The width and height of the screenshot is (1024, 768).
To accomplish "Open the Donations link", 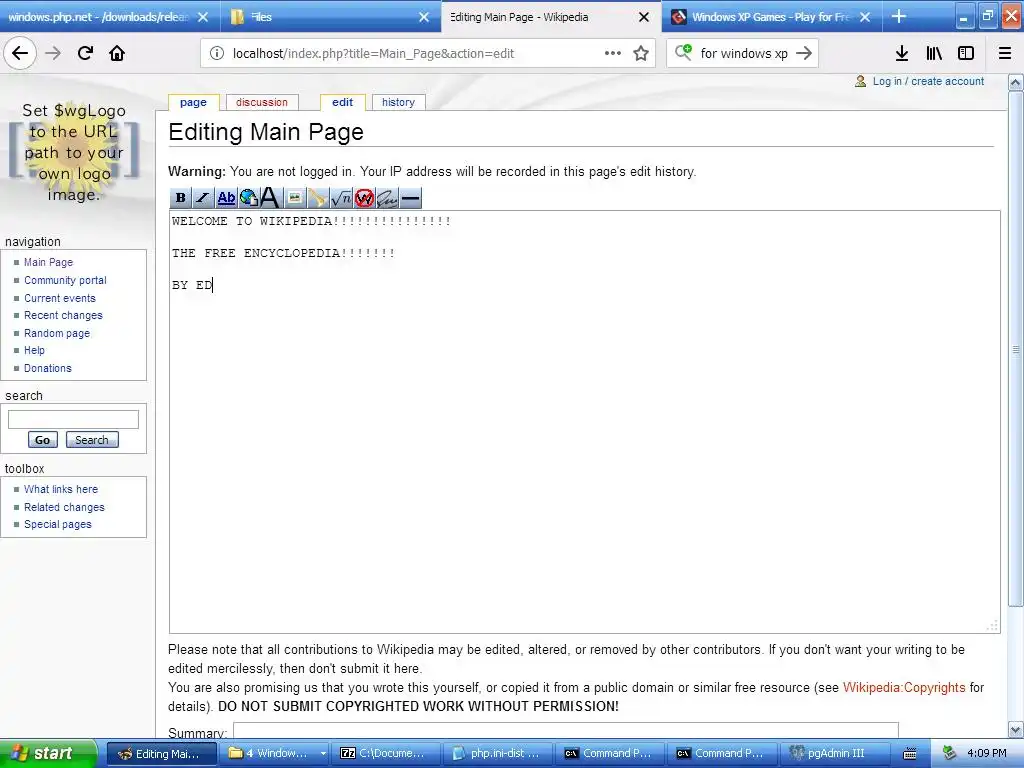I will [48, 368].
